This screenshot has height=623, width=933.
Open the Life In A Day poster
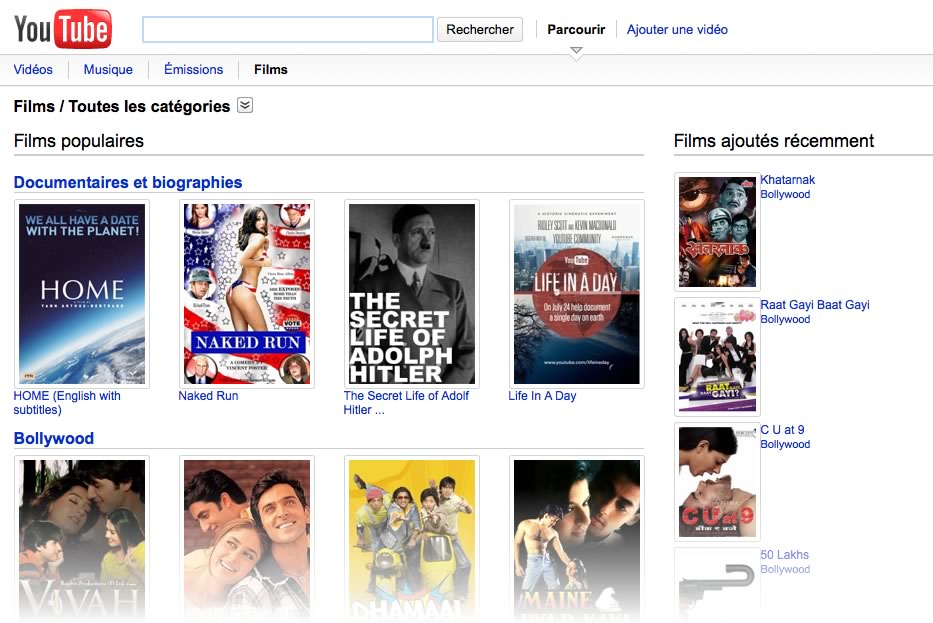[577, 294]
